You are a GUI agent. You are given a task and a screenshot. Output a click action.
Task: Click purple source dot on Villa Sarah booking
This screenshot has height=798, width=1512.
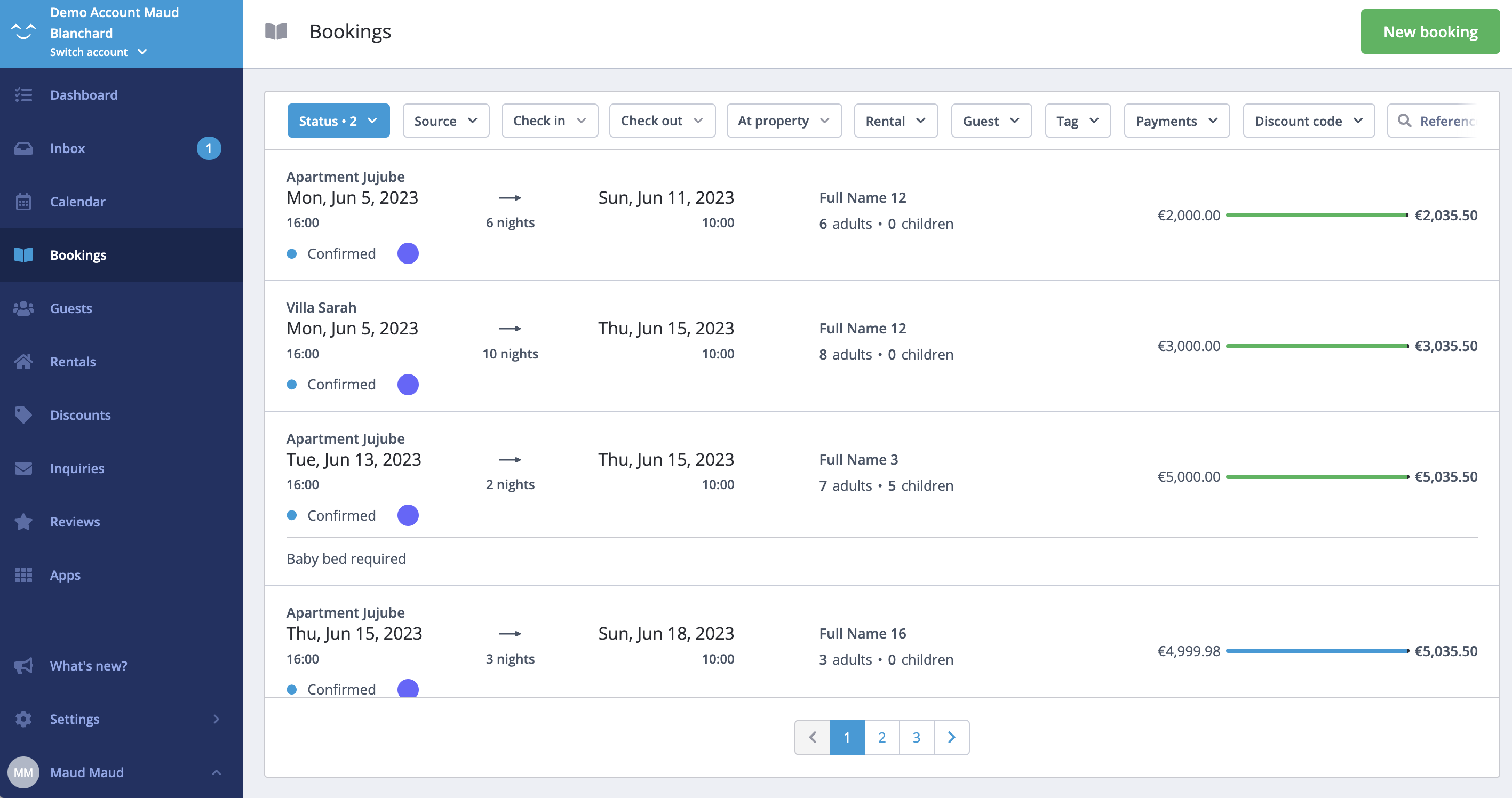pos(408,384)
